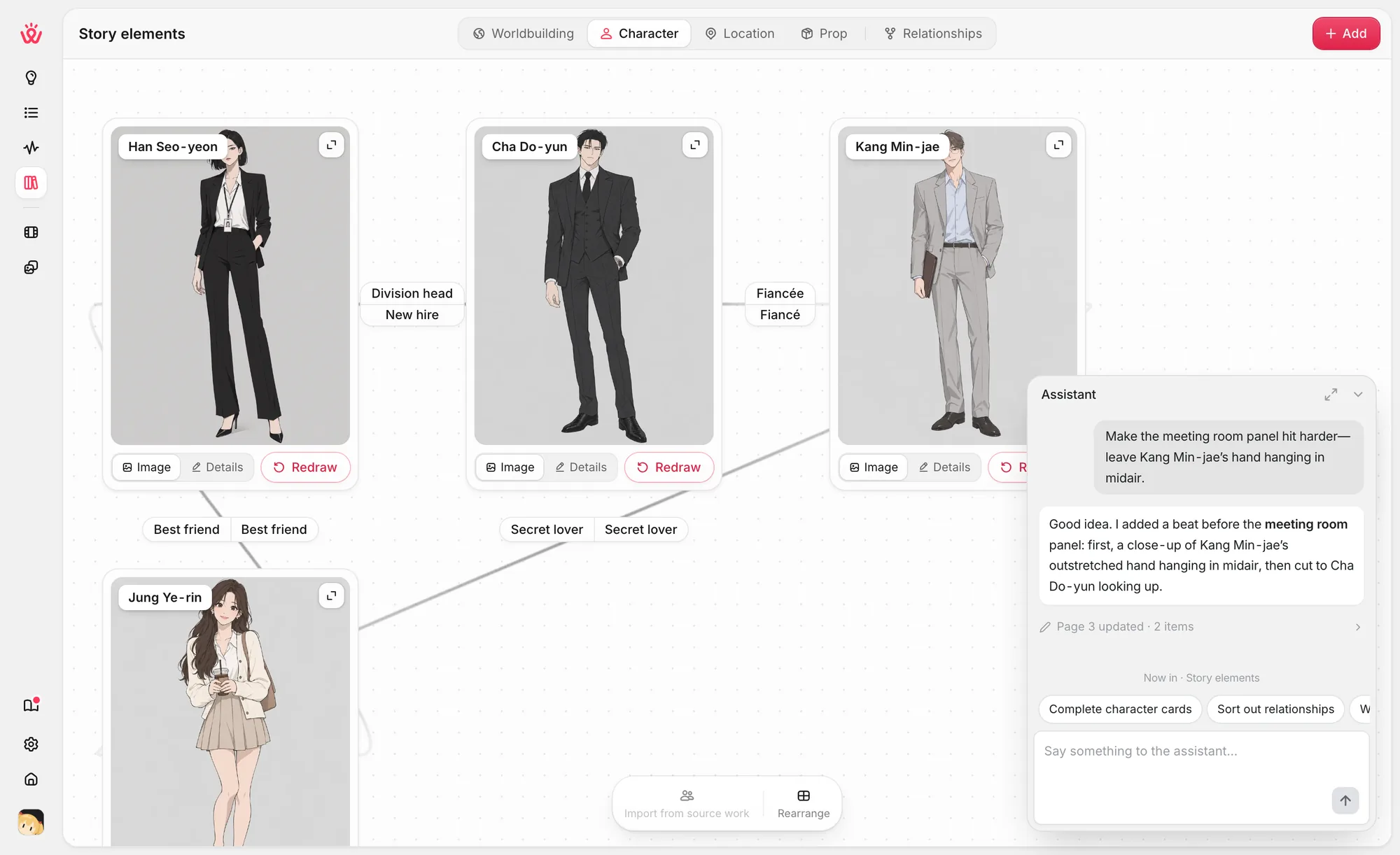Click the Han Seo-yeon name tag
Screen dimensions: 1400x855
[173, 147]
